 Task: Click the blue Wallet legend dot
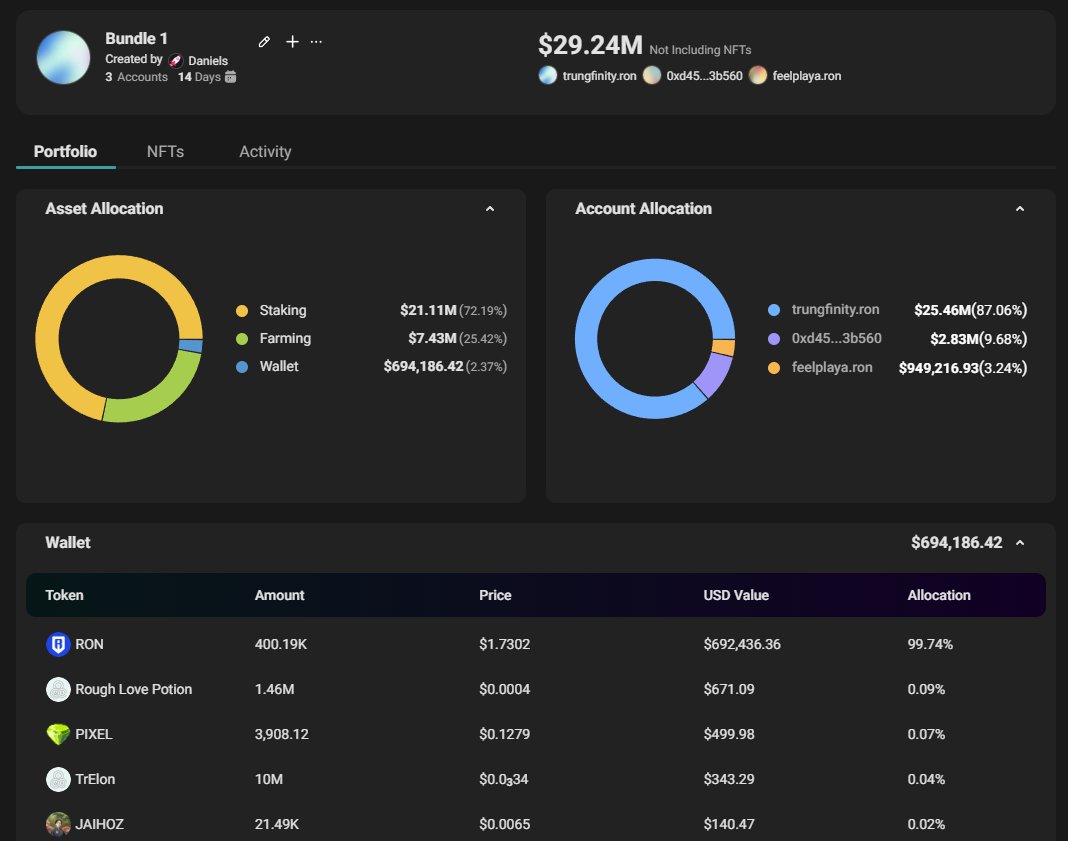[242, 366]
